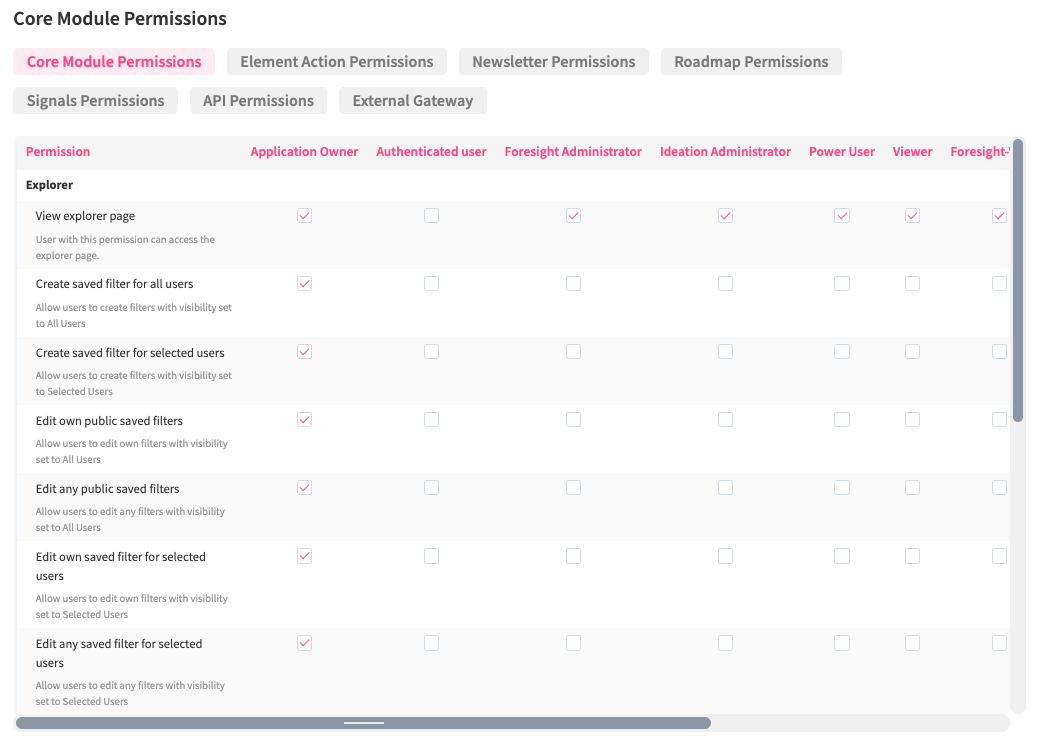Screen dimensions: 1038x740
Task: Disable Create saved filter for all users for Application Owner
Action: point(305,284)
